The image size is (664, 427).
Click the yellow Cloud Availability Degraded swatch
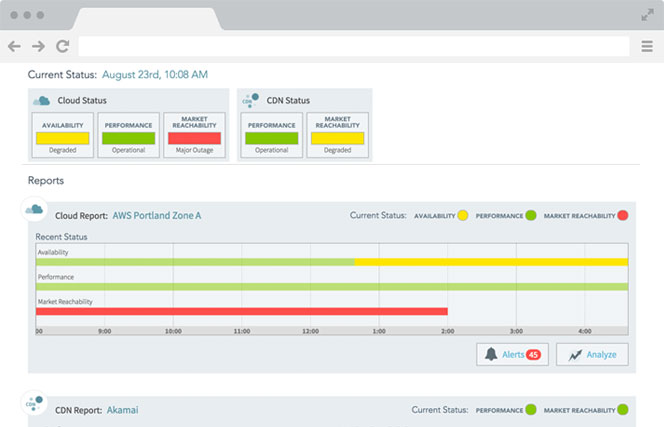[63, 138]
